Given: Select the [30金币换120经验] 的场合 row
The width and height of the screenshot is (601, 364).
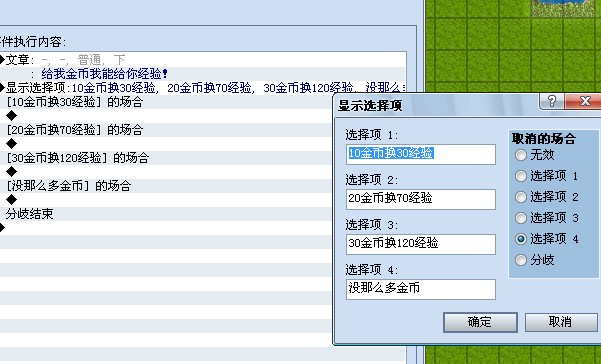Looking at the screenshot, I should pyautogui.click(x=166, y=158).
